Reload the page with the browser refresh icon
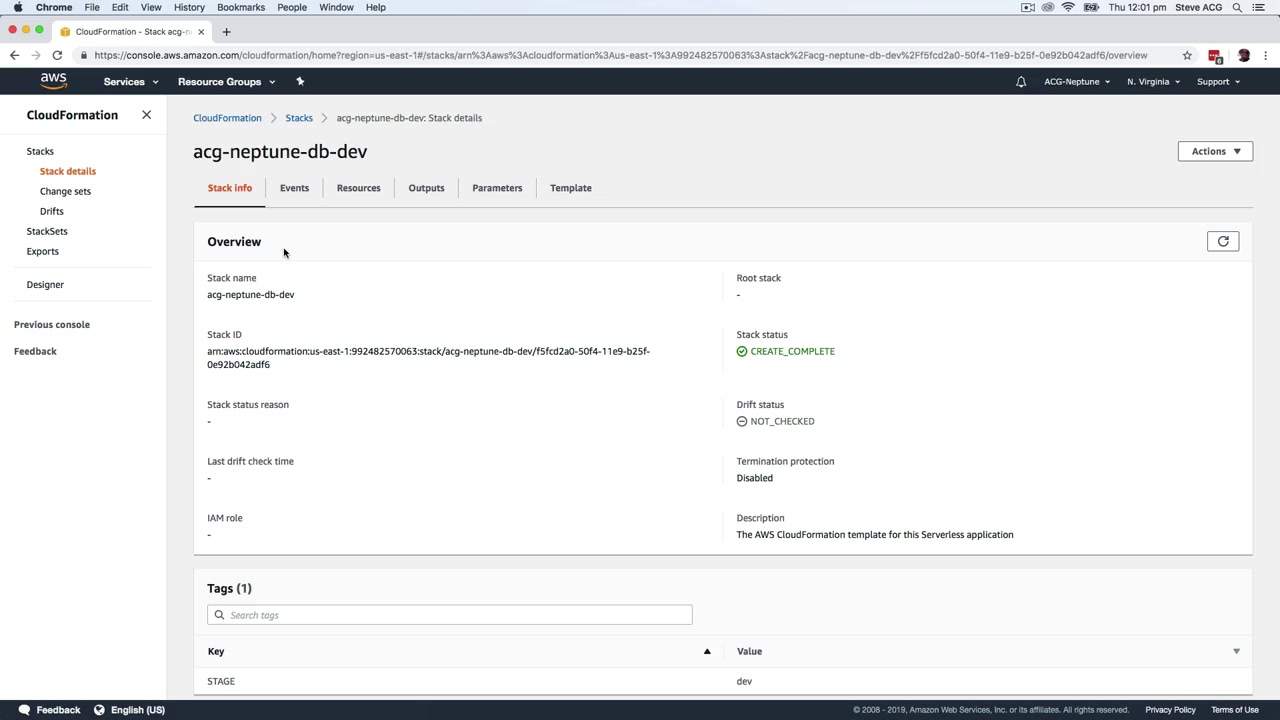Viewport: 1280px width, 720px height. [x=57, y=56]
